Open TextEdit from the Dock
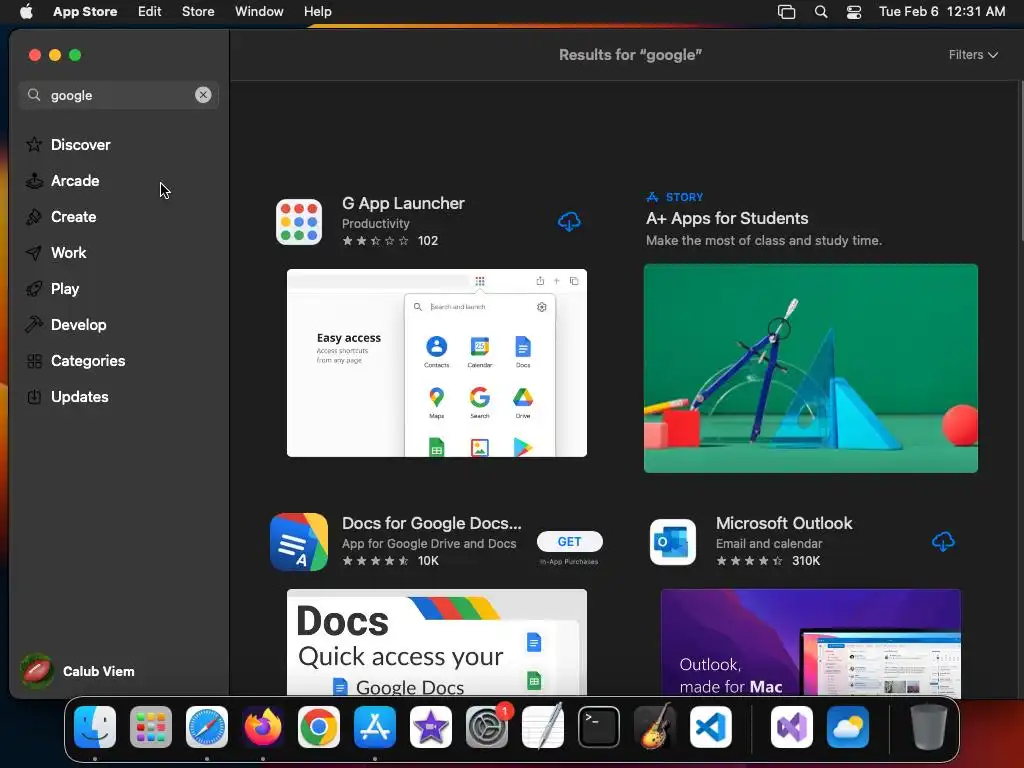This screenshot has width=1024, height=768. [x=543, y=727]
